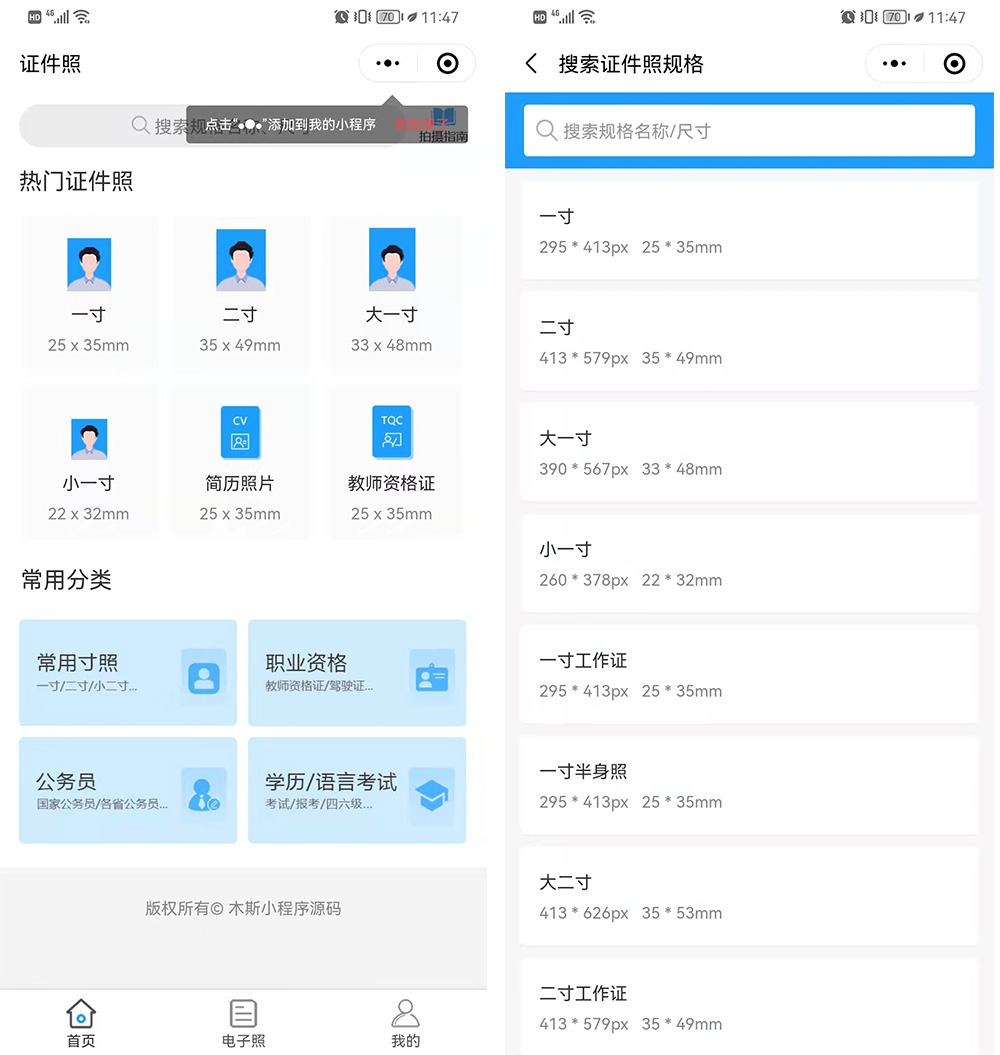
Task: Open the 常用寸照 category card
Action: pos(128,672)
